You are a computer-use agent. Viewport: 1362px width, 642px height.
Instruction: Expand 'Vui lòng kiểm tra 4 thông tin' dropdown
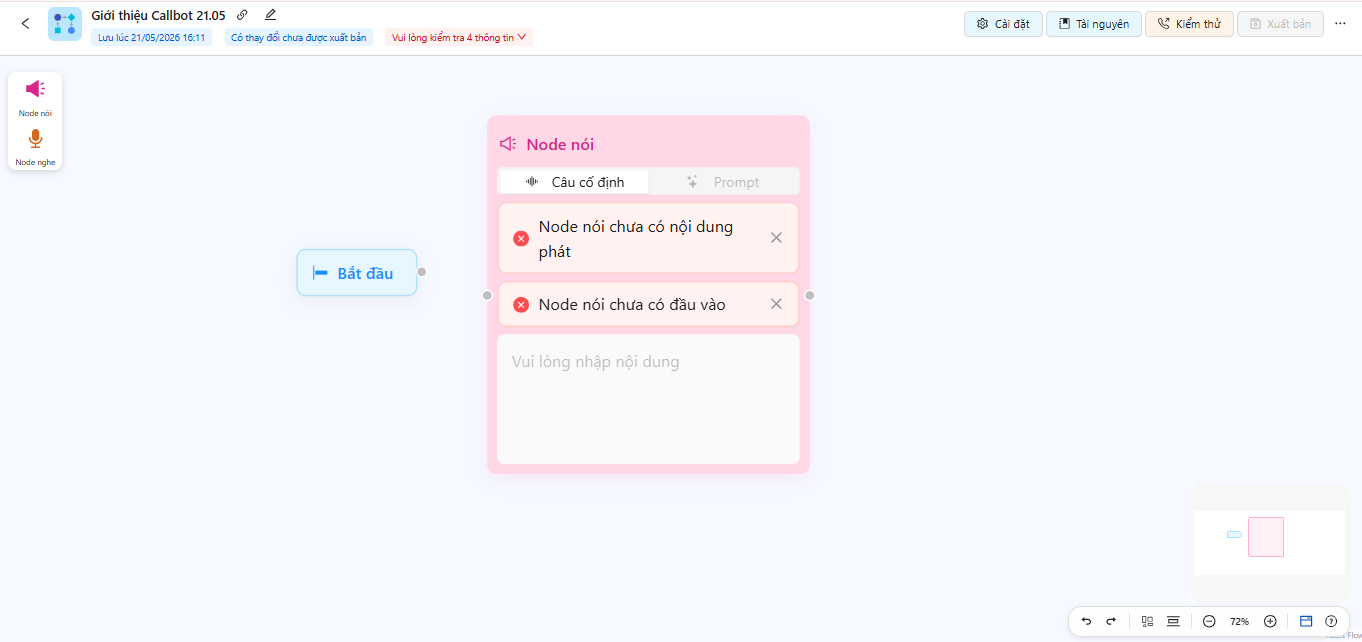tap(459, 37)
